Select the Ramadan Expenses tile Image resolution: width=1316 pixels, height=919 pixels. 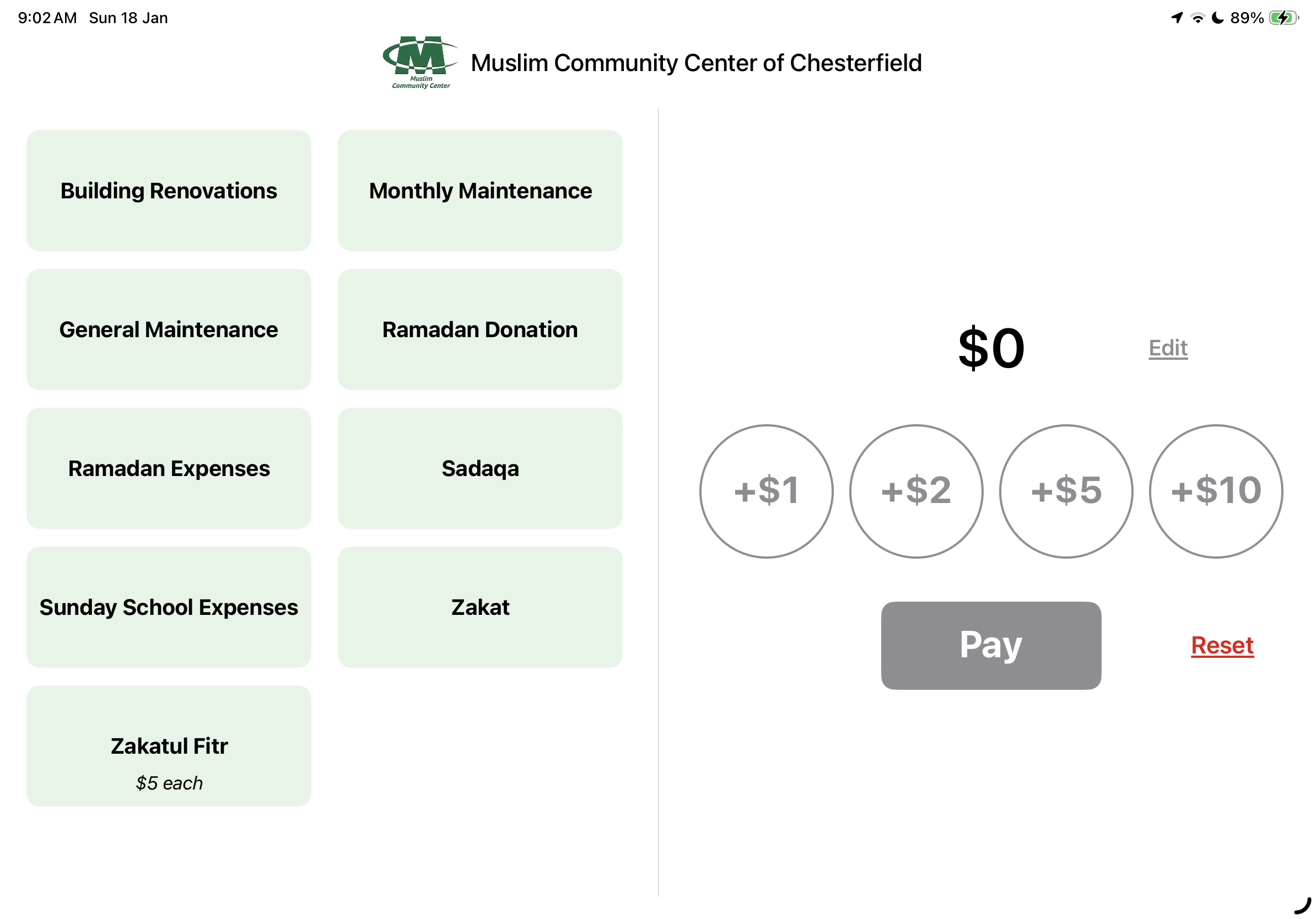[x=169, y=468]
